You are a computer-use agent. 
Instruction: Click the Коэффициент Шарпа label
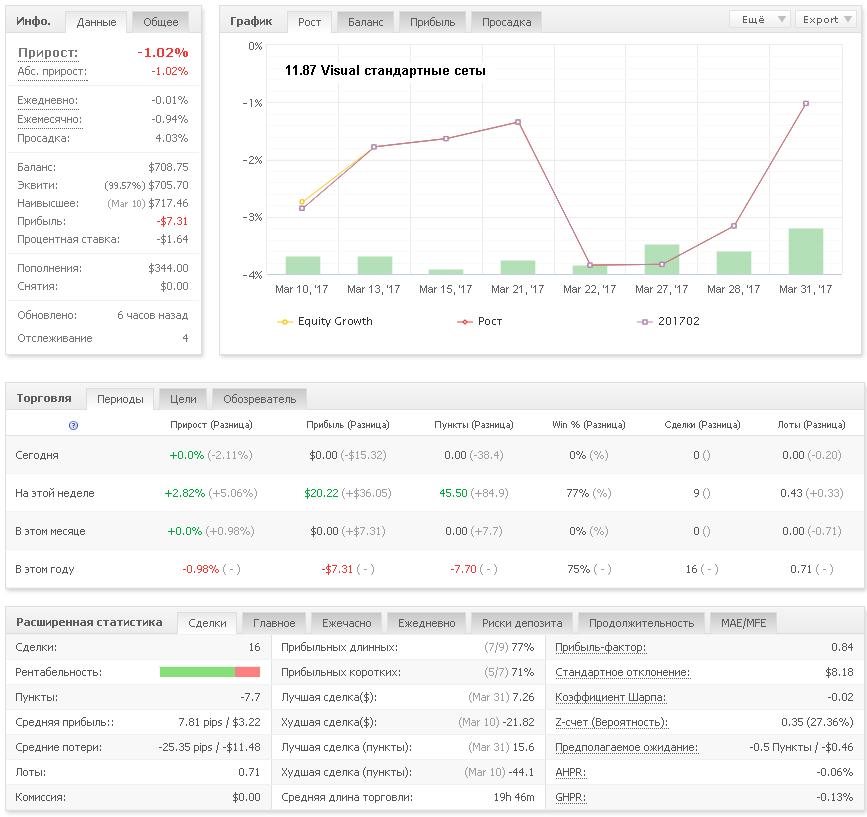610,698
